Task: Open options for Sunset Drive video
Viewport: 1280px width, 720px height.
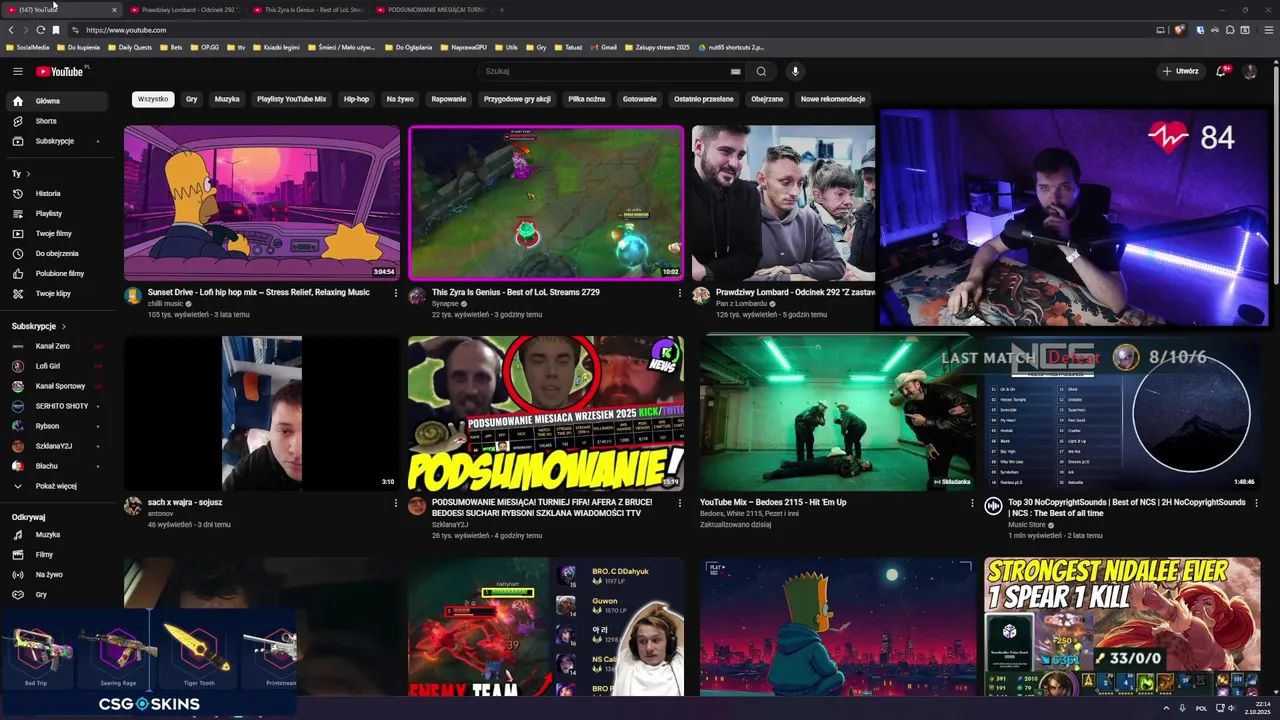Action: tap(395, 293)
